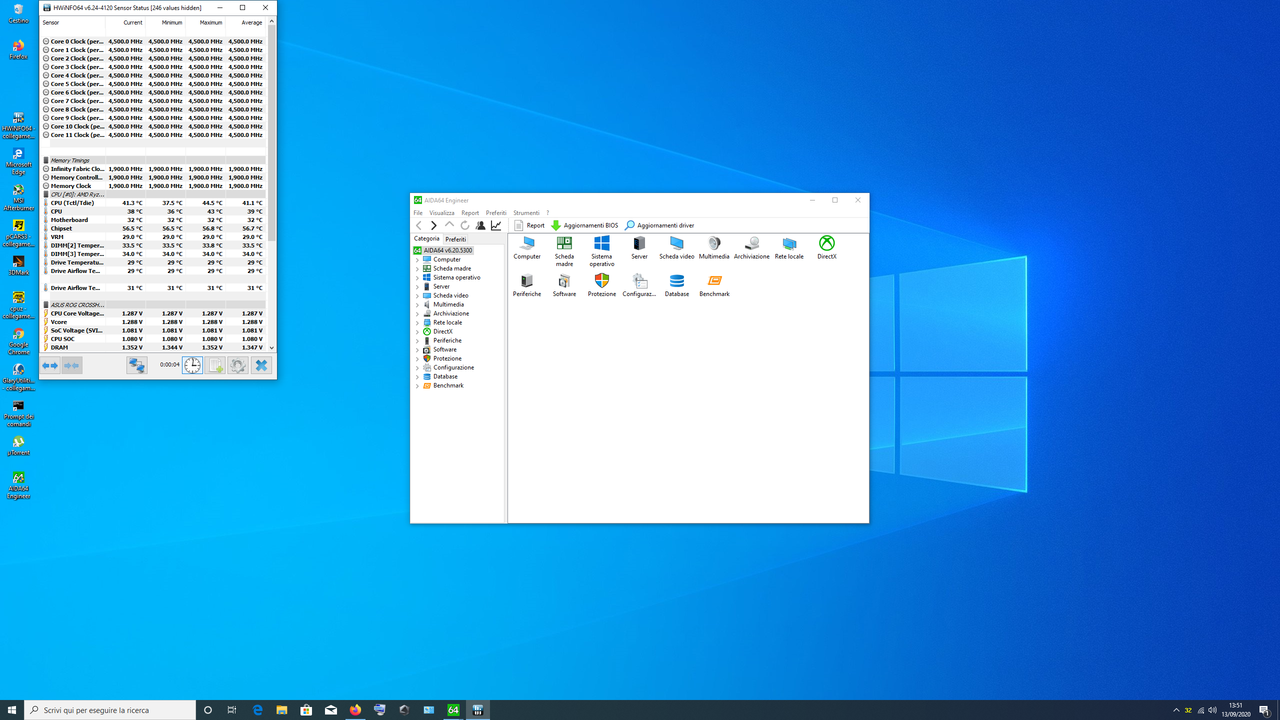Screen dimensions: 1280x720
Task: Switch to the Preferiti tab
Action: [456, 239]
